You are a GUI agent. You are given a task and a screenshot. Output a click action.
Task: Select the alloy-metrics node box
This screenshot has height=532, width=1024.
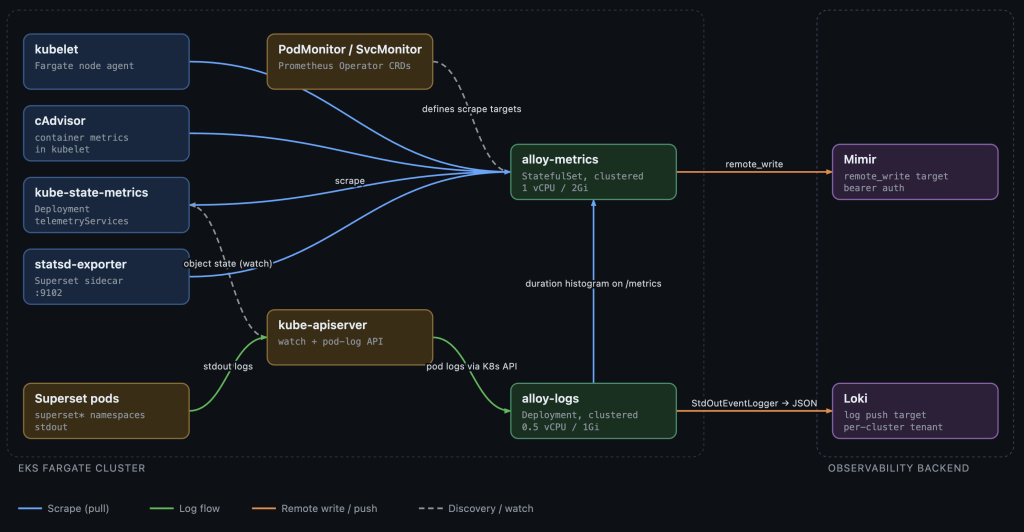pos(594,172)
